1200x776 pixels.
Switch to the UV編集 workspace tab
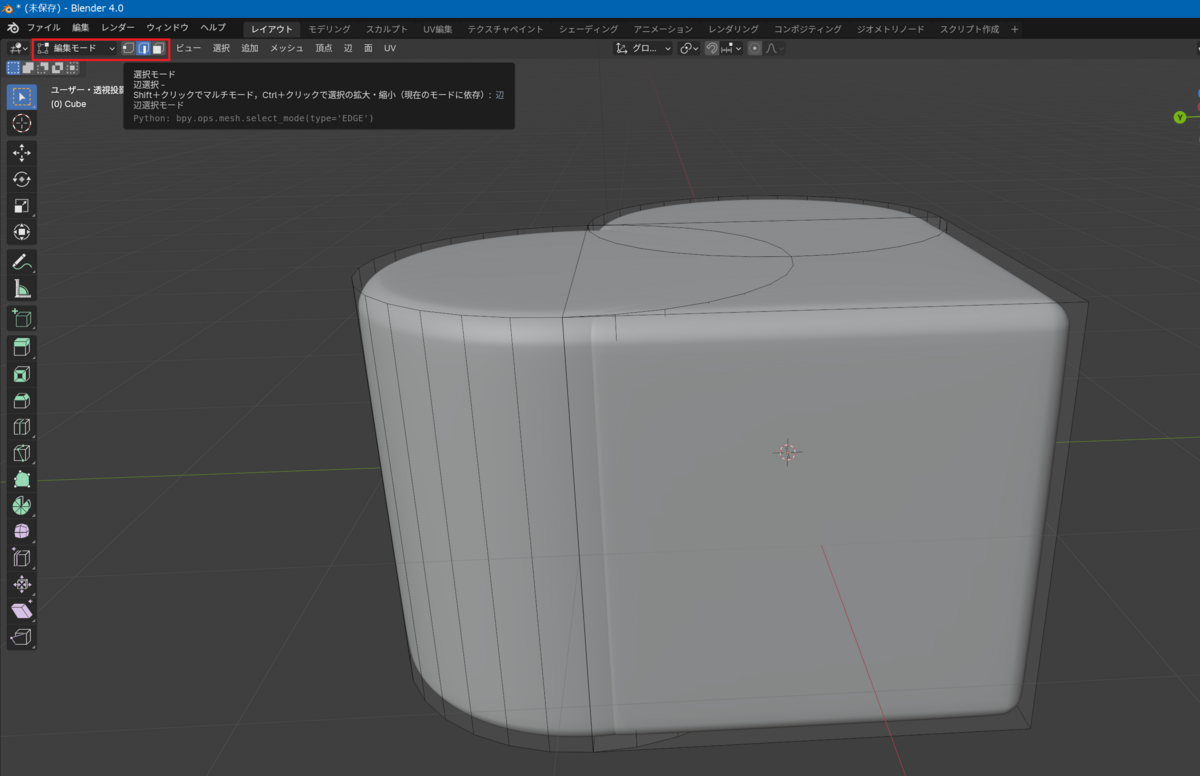[440, 29]
